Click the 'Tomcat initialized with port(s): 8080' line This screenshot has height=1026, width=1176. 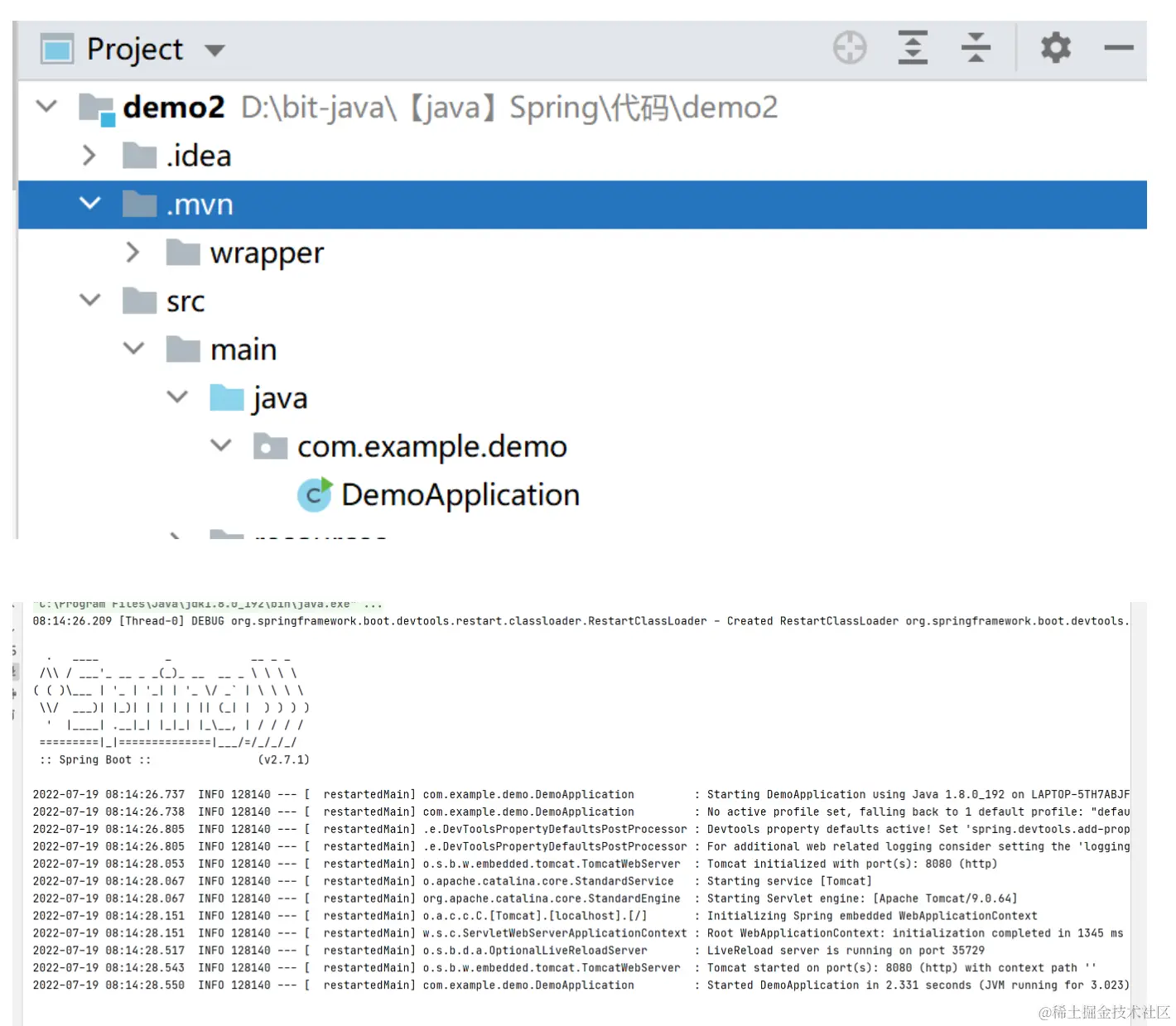(515, 864)
